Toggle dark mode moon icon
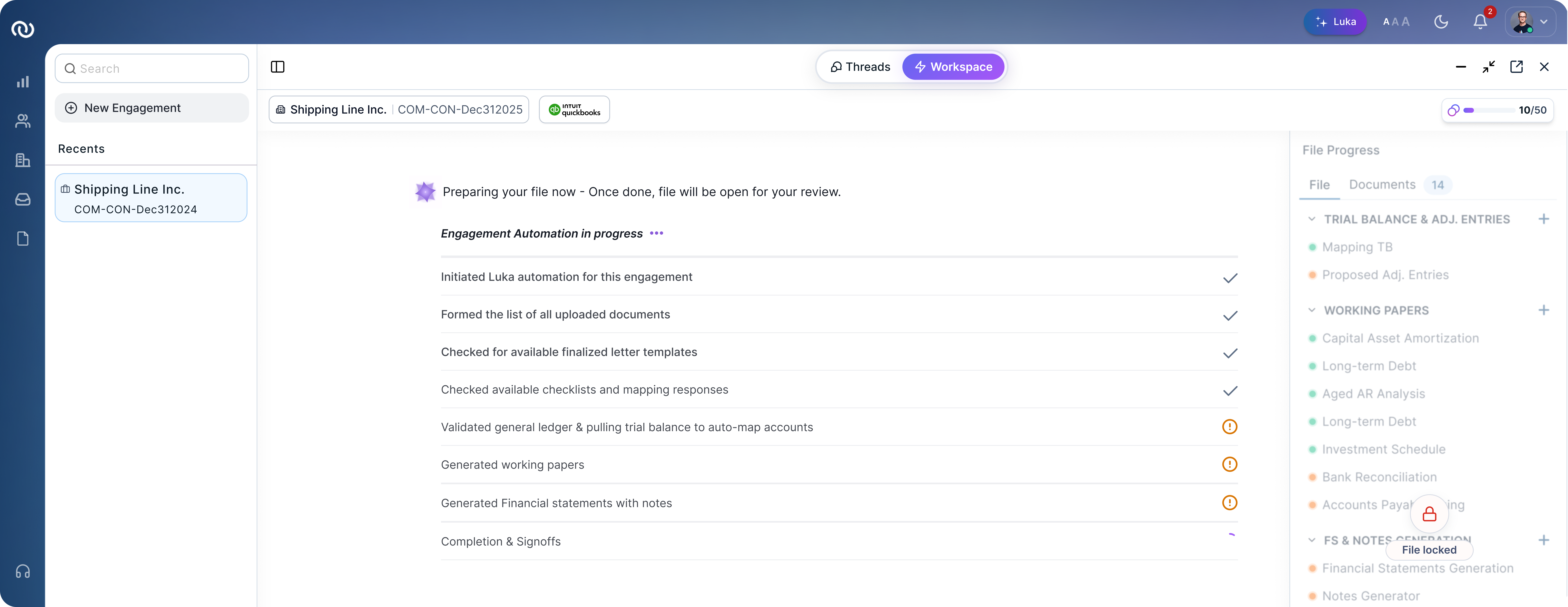Viewport: 1568px width, 607px height. tap(1441, 22)
